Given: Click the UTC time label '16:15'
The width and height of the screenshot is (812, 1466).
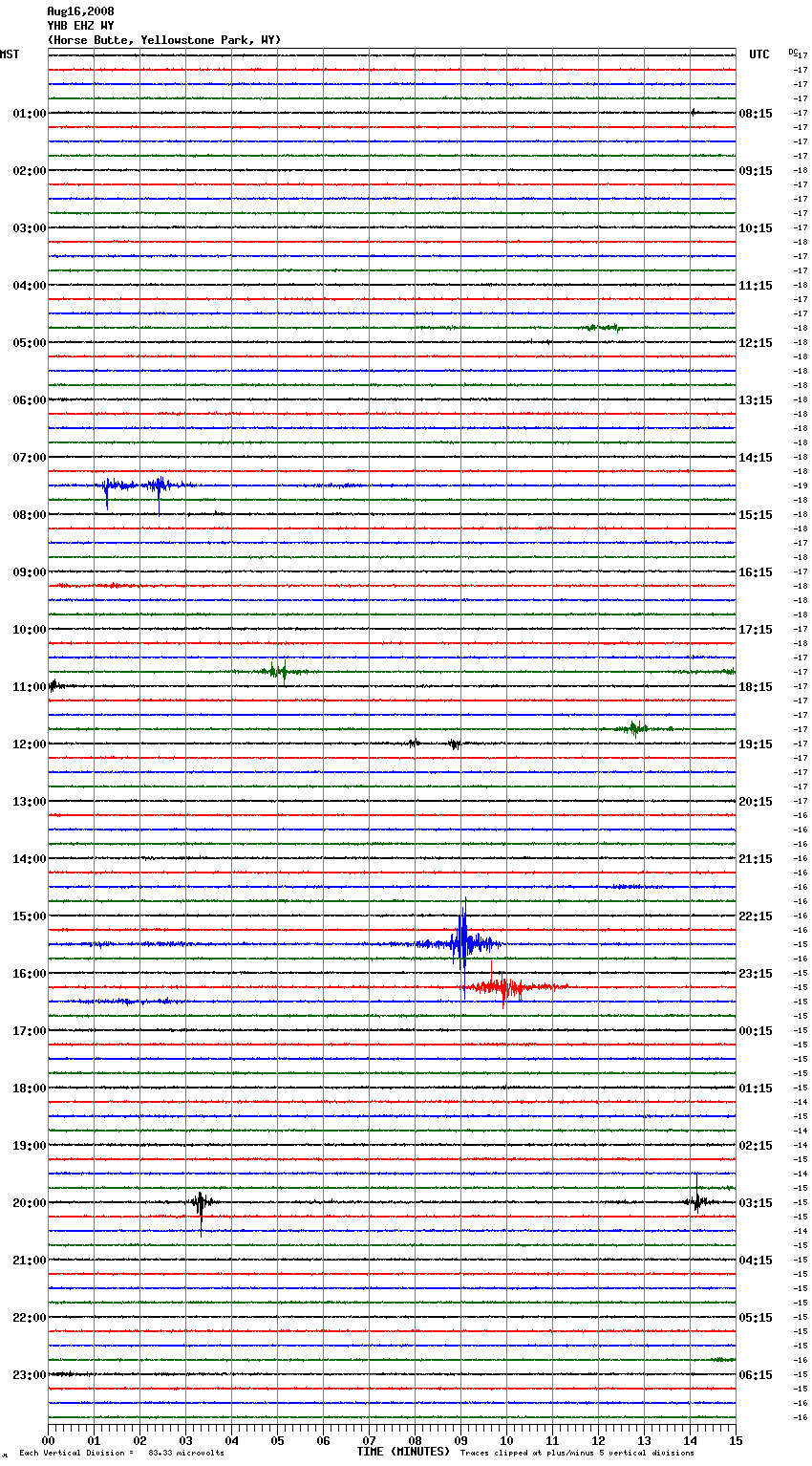Looking at the screenshot, I should tap(756, 572).
